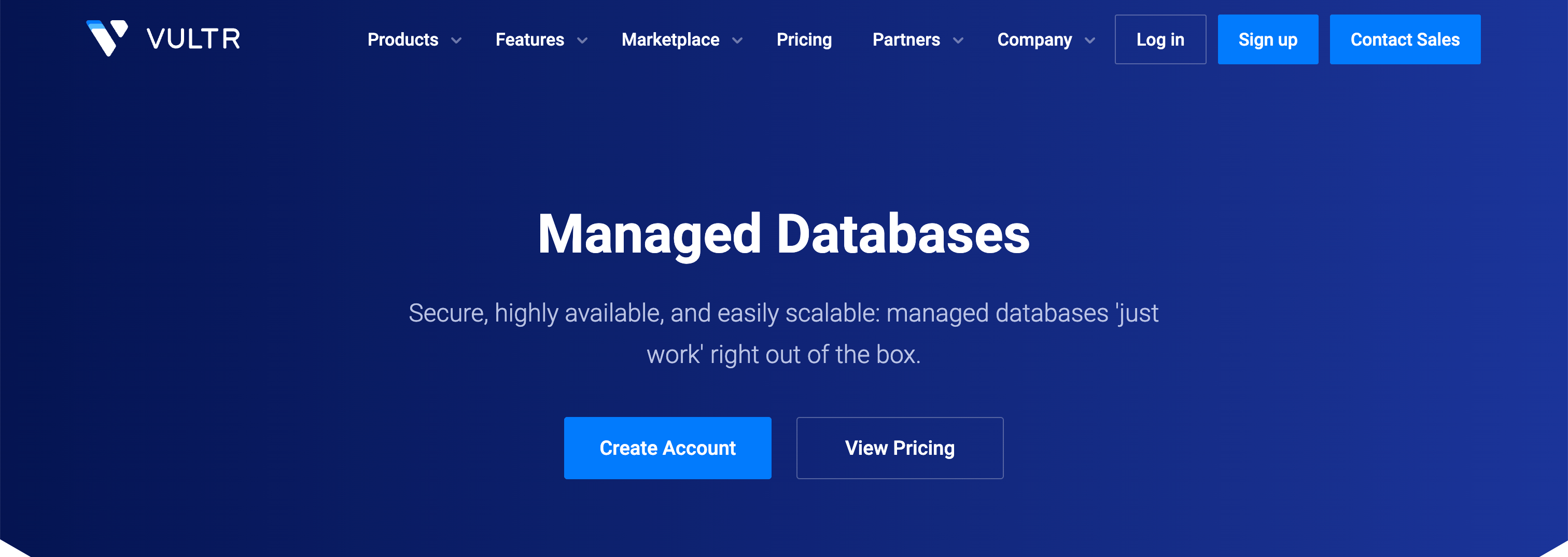Click the View Pricing button
This screenshot has height=557, width=1568.
pos(900,448)
